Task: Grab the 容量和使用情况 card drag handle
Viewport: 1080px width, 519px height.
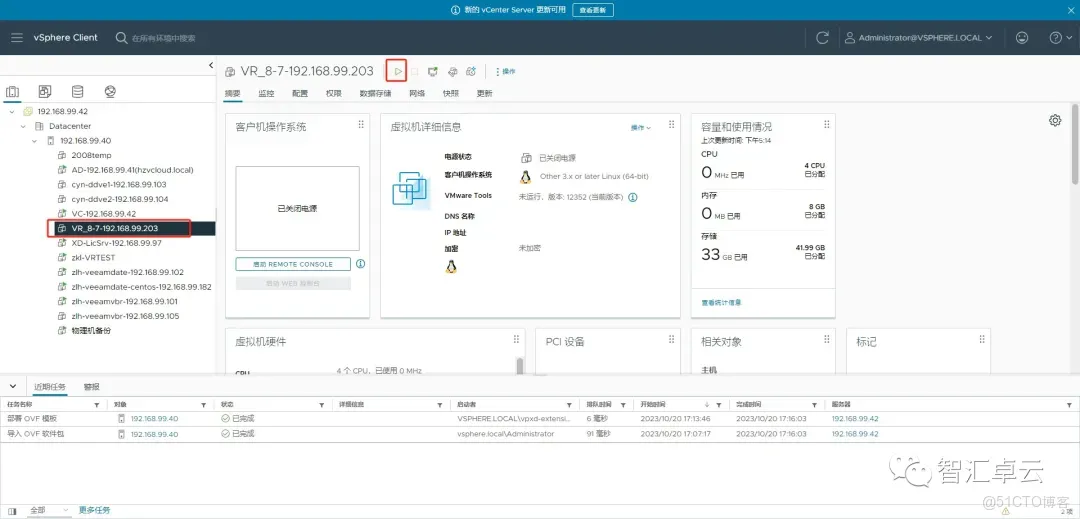Action: 825,125
